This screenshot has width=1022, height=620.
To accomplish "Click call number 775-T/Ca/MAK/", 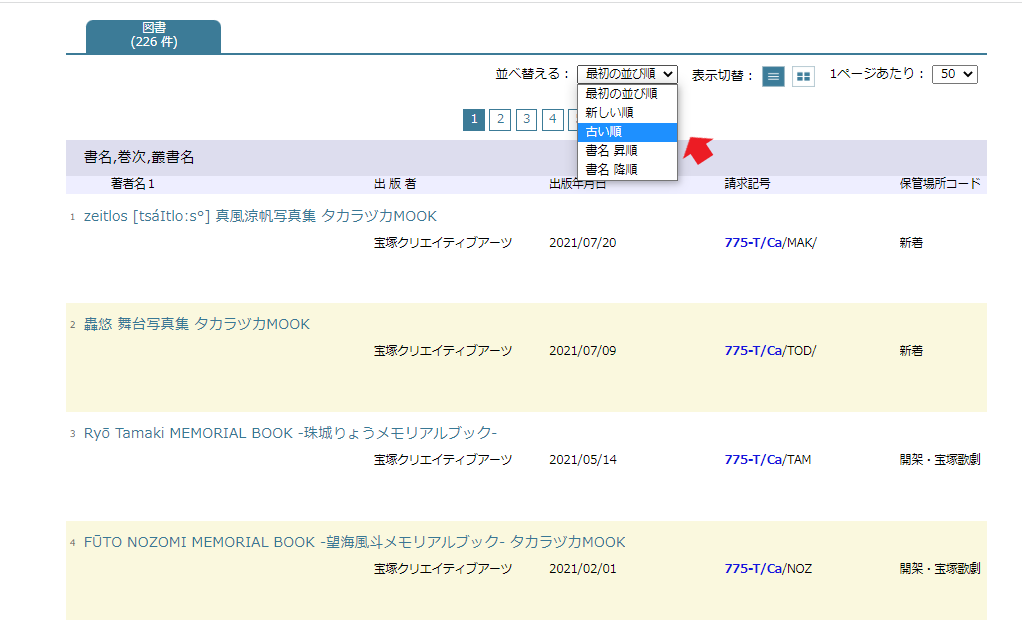I will click(770, 243).
